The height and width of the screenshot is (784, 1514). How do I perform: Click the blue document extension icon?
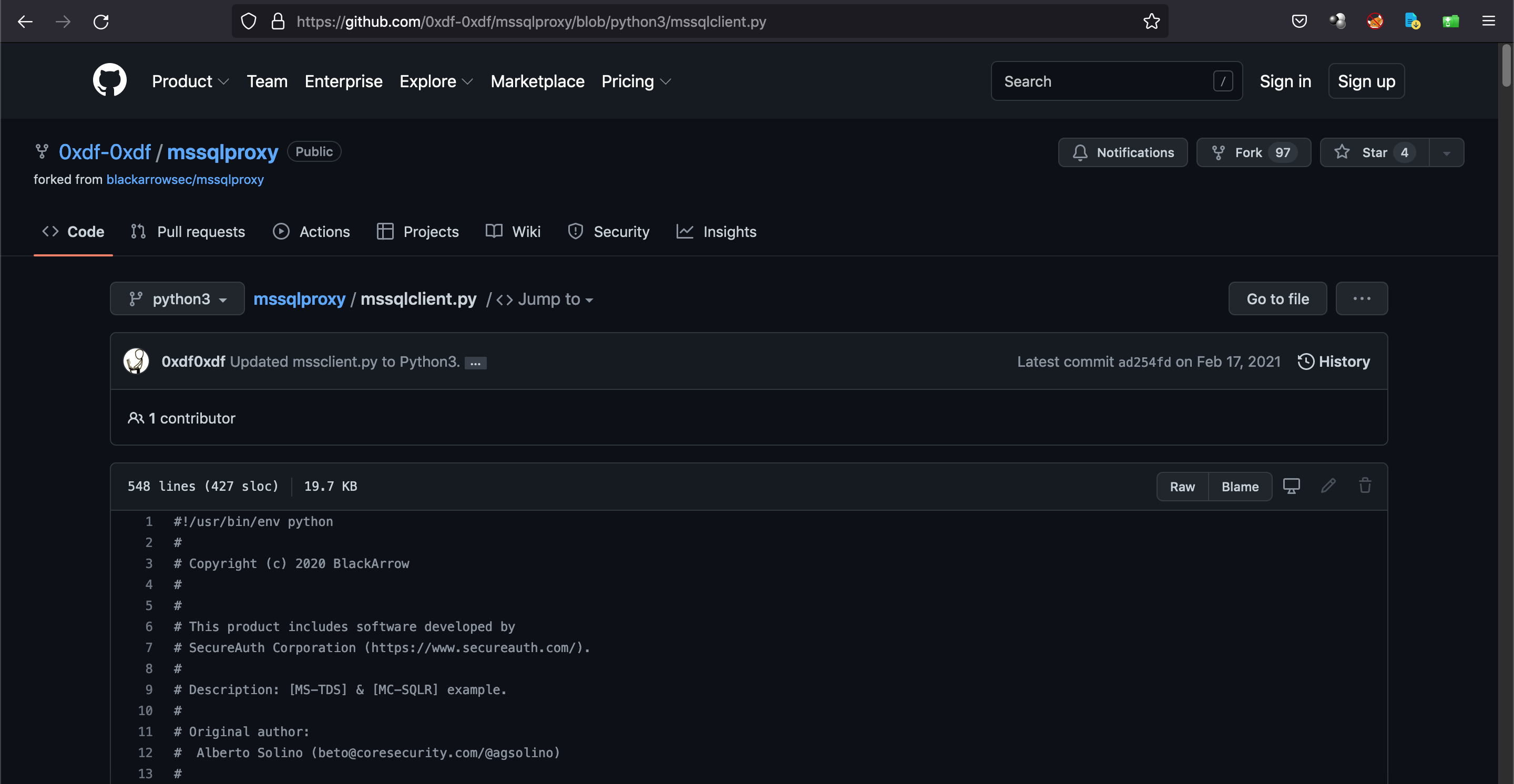pyautogui.click(x=1413, y=22)
